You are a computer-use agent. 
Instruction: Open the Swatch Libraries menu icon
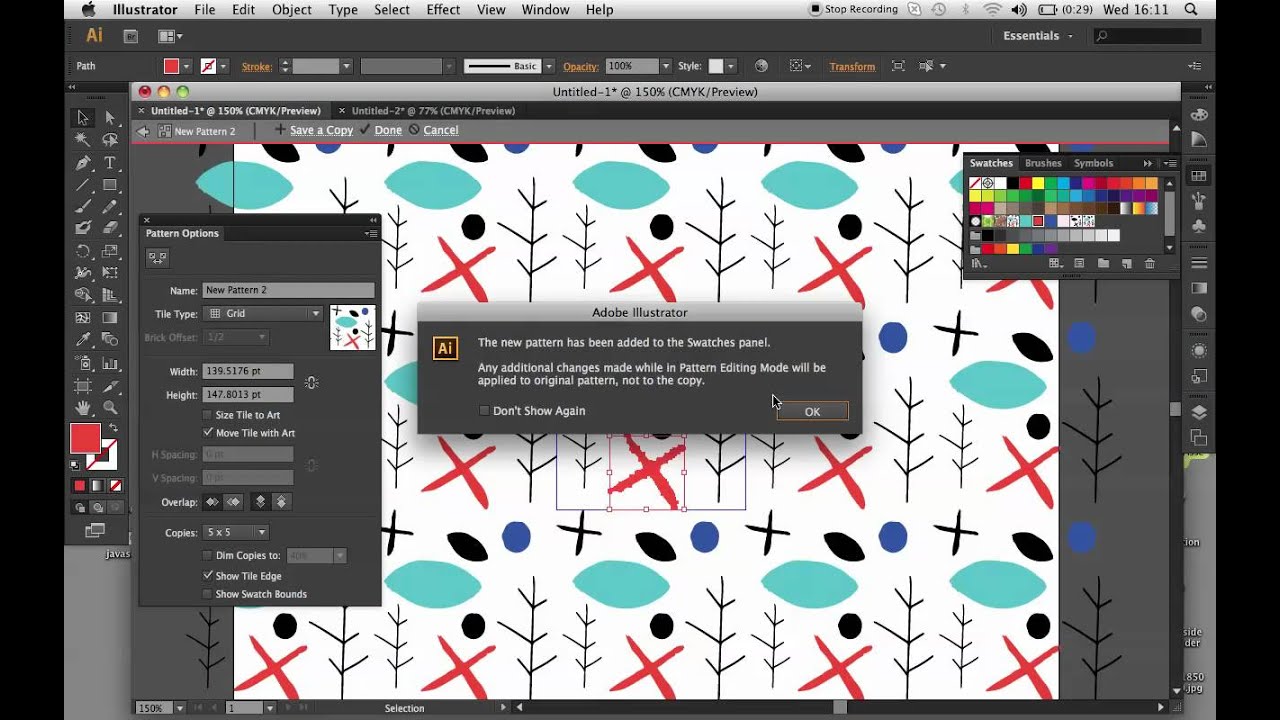(x=978, y=263)
